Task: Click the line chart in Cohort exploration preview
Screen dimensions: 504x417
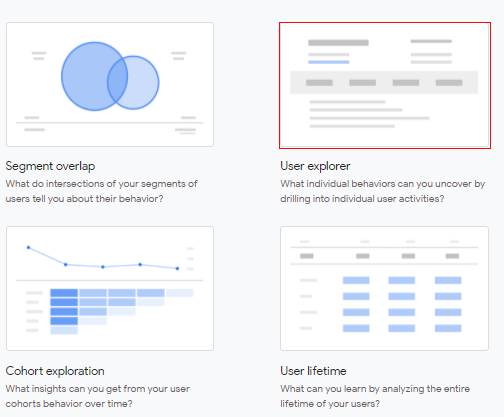Action: click(103, 258)
